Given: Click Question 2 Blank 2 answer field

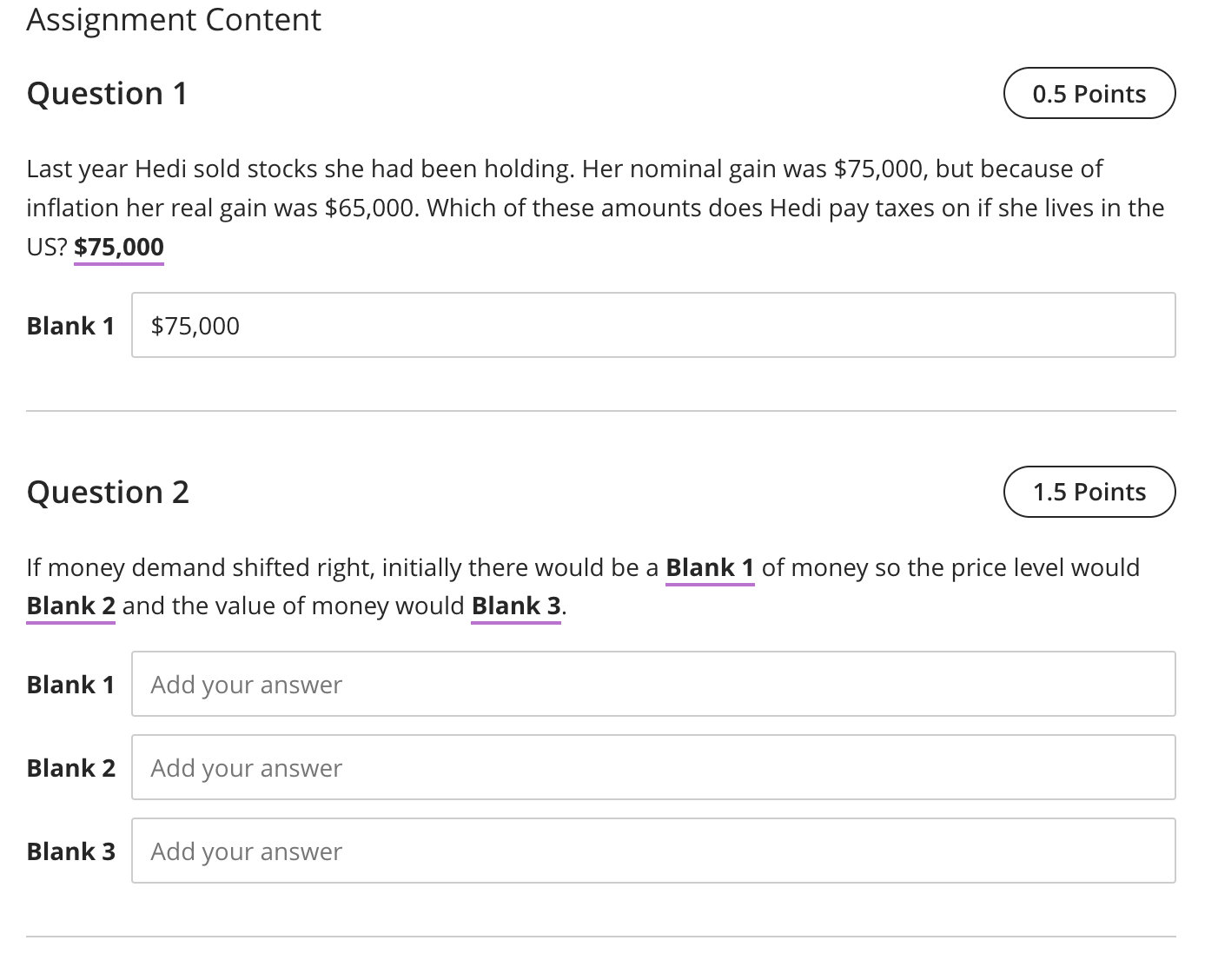Looking at the screenshot, I should point(653,767).
